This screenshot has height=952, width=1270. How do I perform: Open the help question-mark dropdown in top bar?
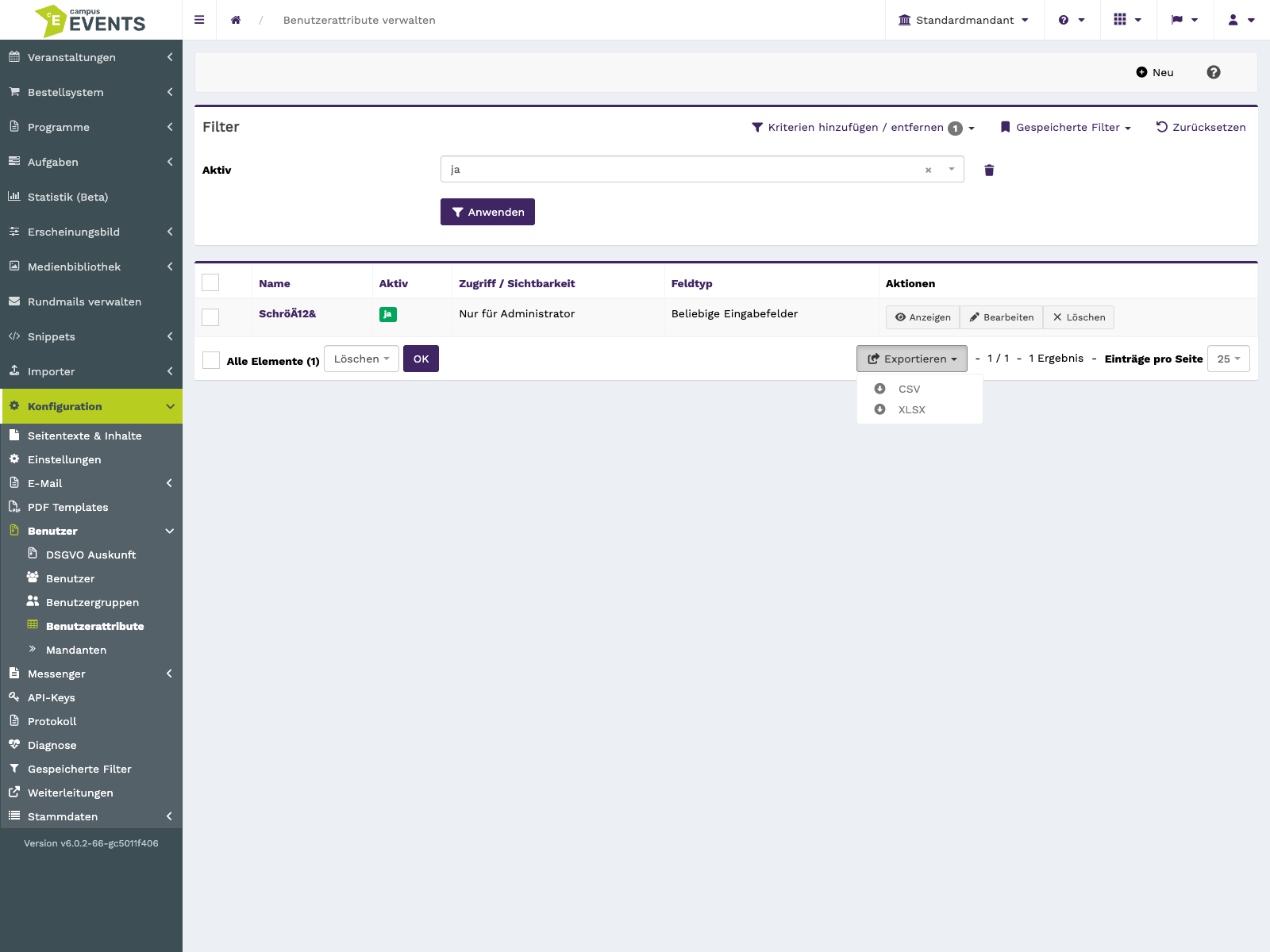1072,20
